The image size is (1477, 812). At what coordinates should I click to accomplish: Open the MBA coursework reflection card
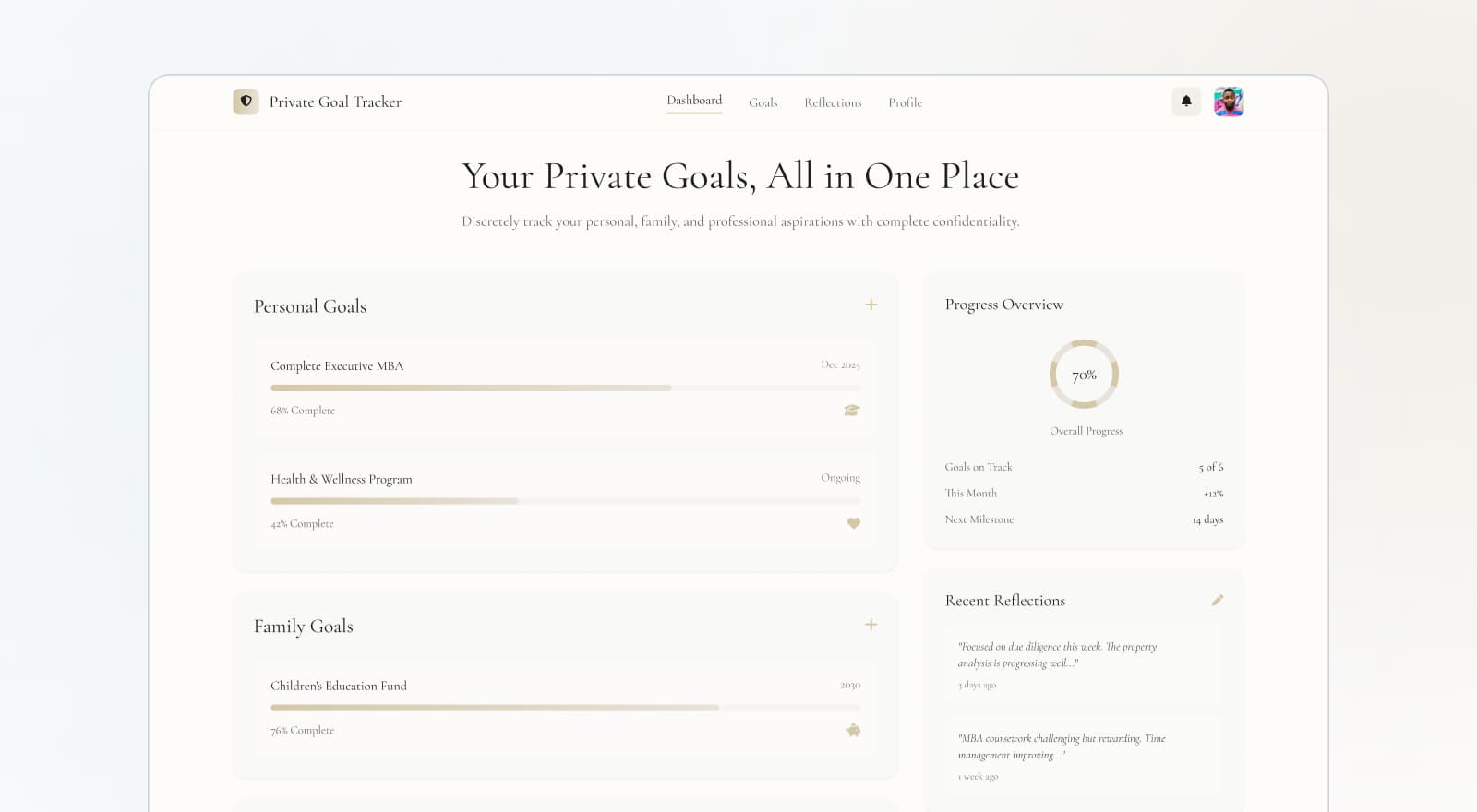pos(1084,757)
